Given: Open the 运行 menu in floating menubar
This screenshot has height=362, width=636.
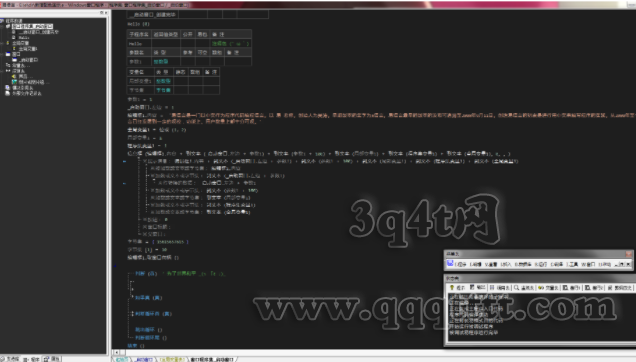Looking at the screenshot, I should [541, 264].
